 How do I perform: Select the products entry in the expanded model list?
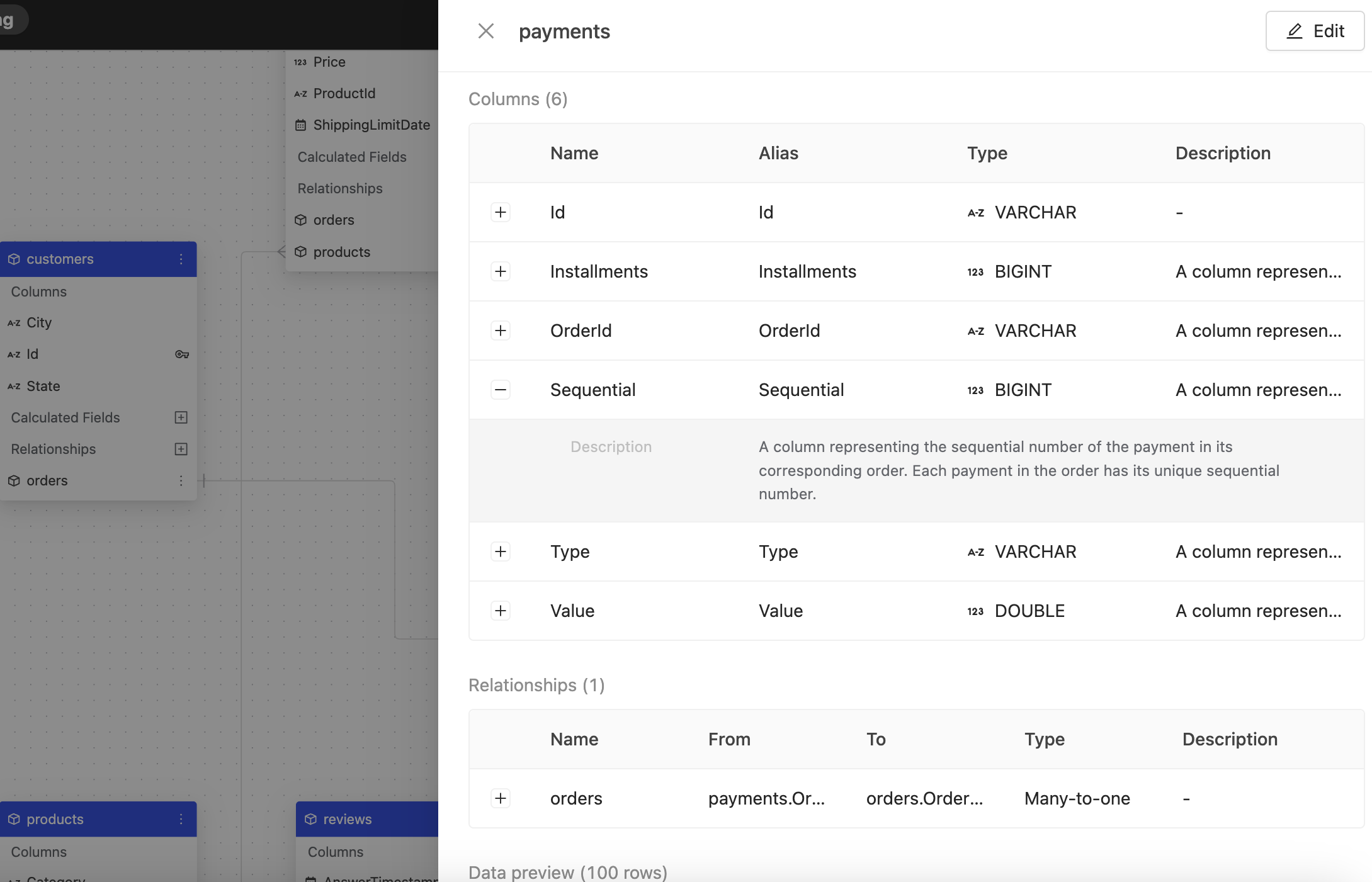point(341,252)
